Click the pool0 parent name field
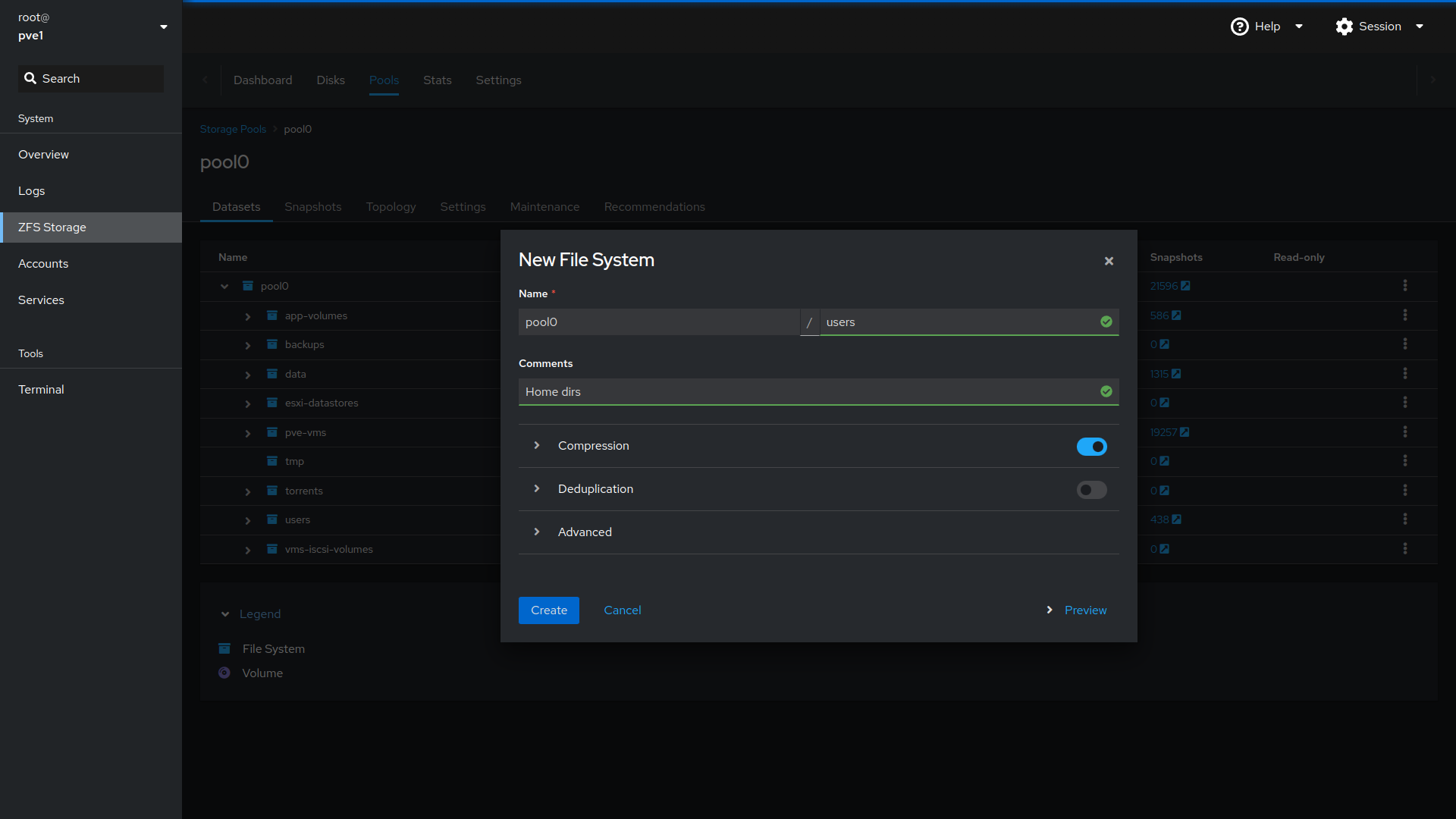Viewport: 1456px width, 819px height. pos(659,322)
